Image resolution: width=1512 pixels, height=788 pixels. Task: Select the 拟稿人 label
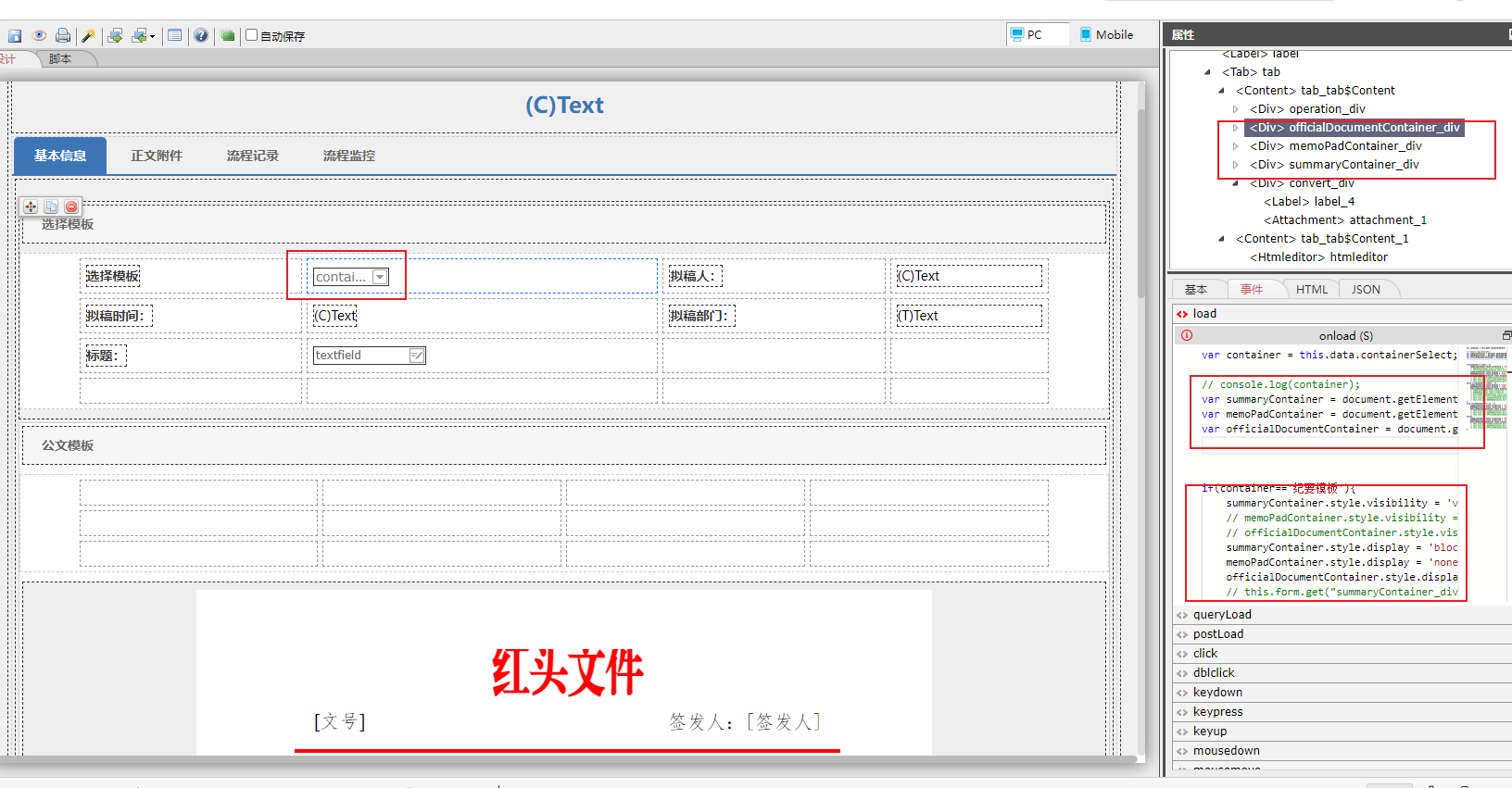point(695,276)
